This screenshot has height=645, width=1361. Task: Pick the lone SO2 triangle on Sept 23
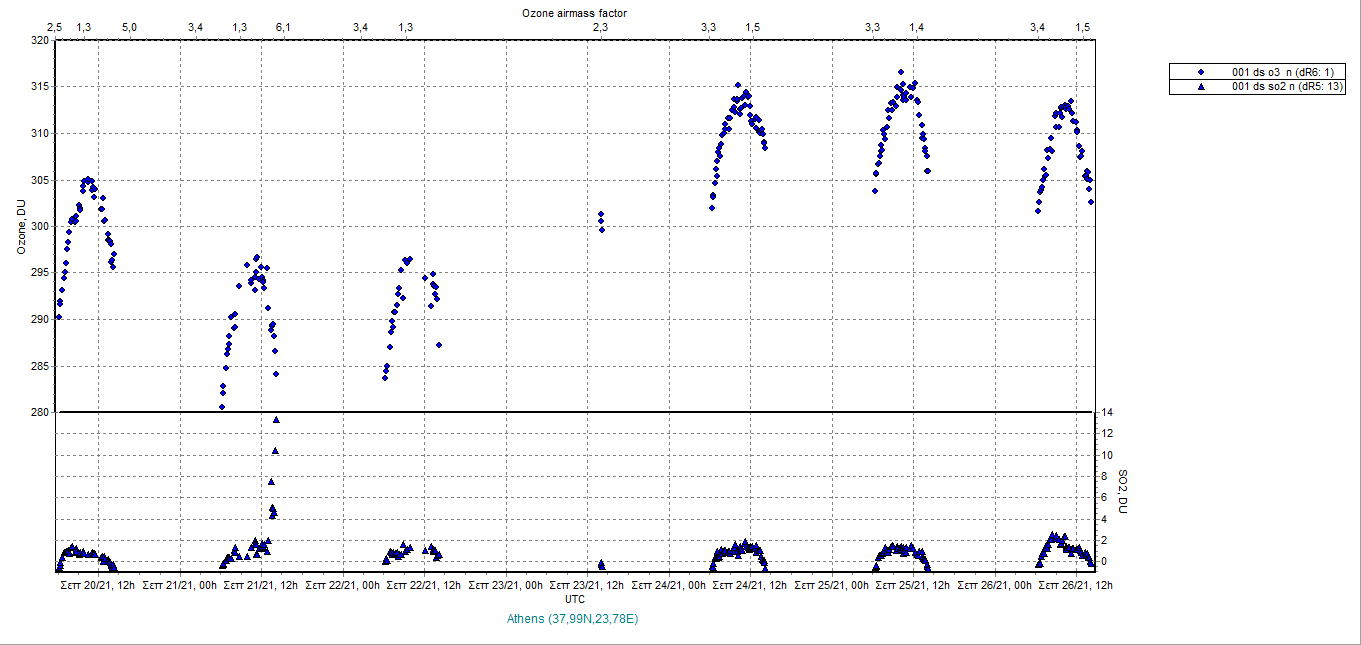[x=601, y=565]
